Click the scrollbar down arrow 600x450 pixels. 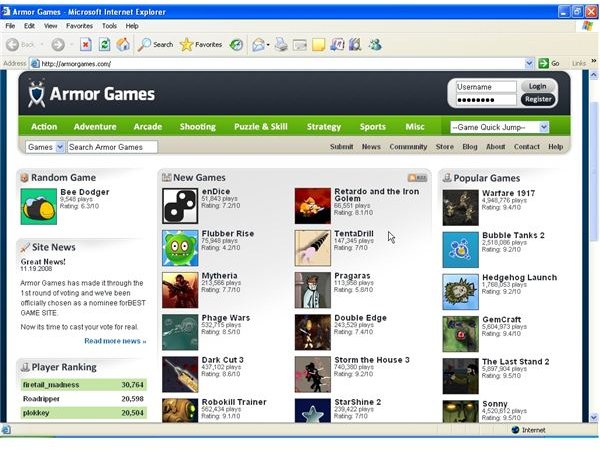point(593,417)
